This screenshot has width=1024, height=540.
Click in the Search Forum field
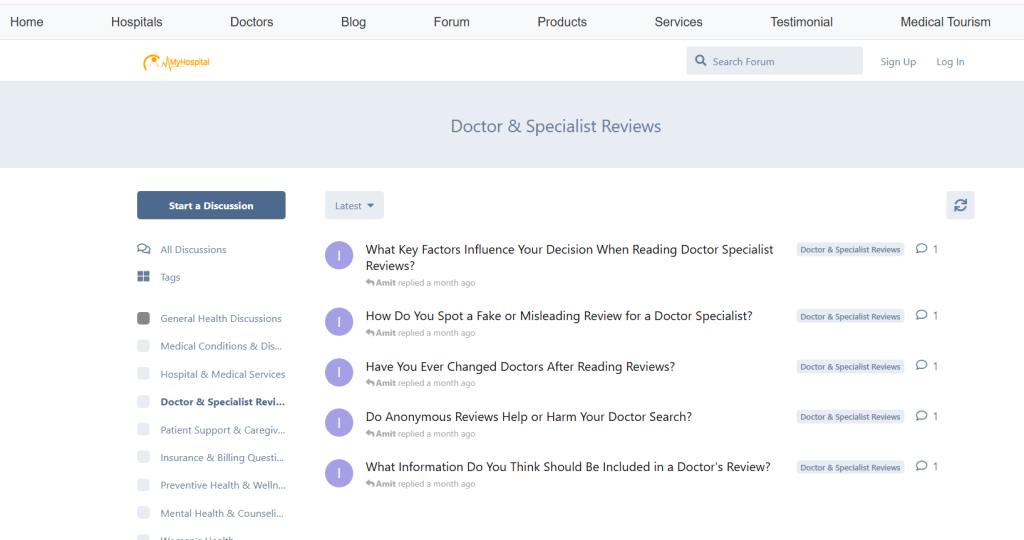775,61
